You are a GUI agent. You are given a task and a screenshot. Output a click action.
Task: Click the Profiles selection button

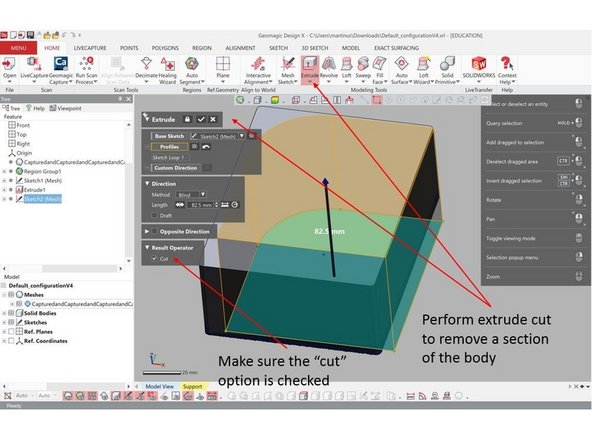coord(170,147)
